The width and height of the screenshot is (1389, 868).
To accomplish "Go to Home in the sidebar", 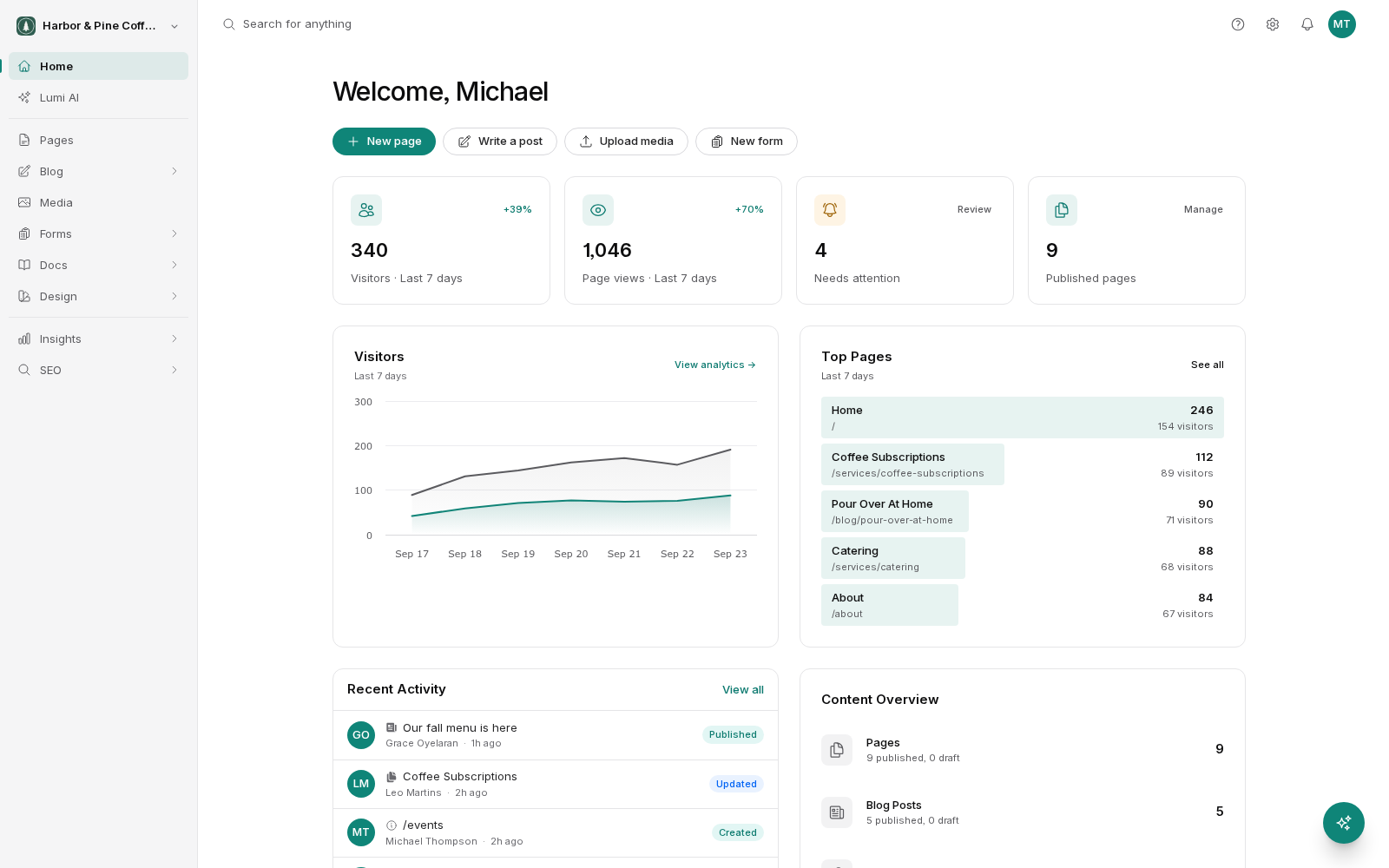I will (x=98, y=66).
